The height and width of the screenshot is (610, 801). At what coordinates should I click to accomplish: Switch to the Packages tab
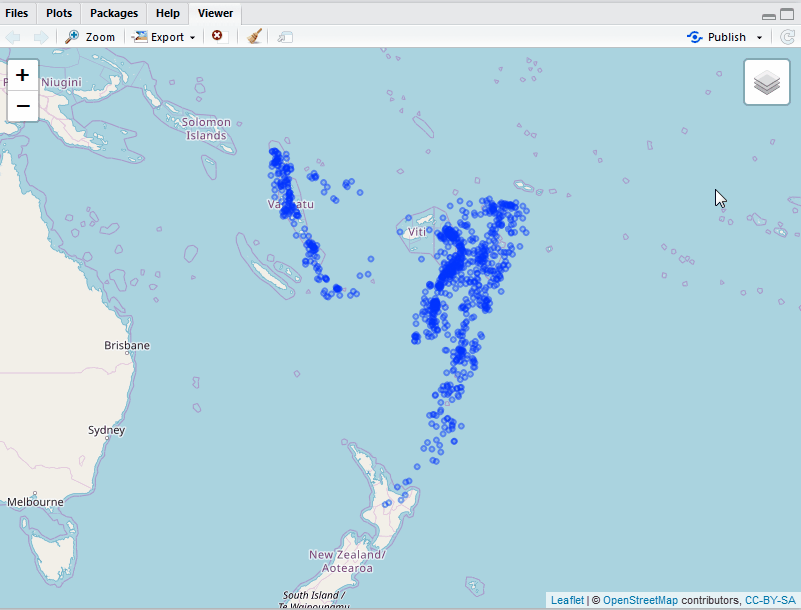click(x=113, y=13)
